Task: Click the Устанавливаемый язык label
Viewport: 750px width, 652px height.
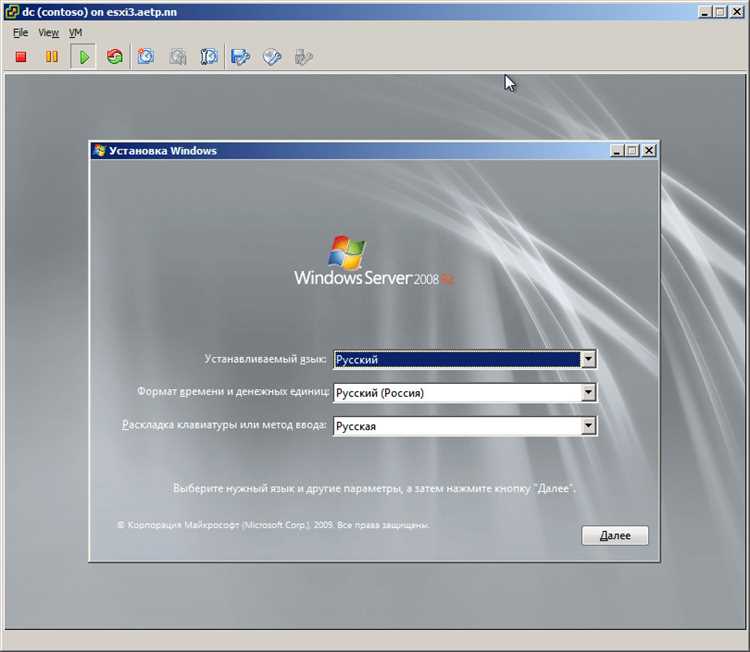Action: [x=265, y=359]
